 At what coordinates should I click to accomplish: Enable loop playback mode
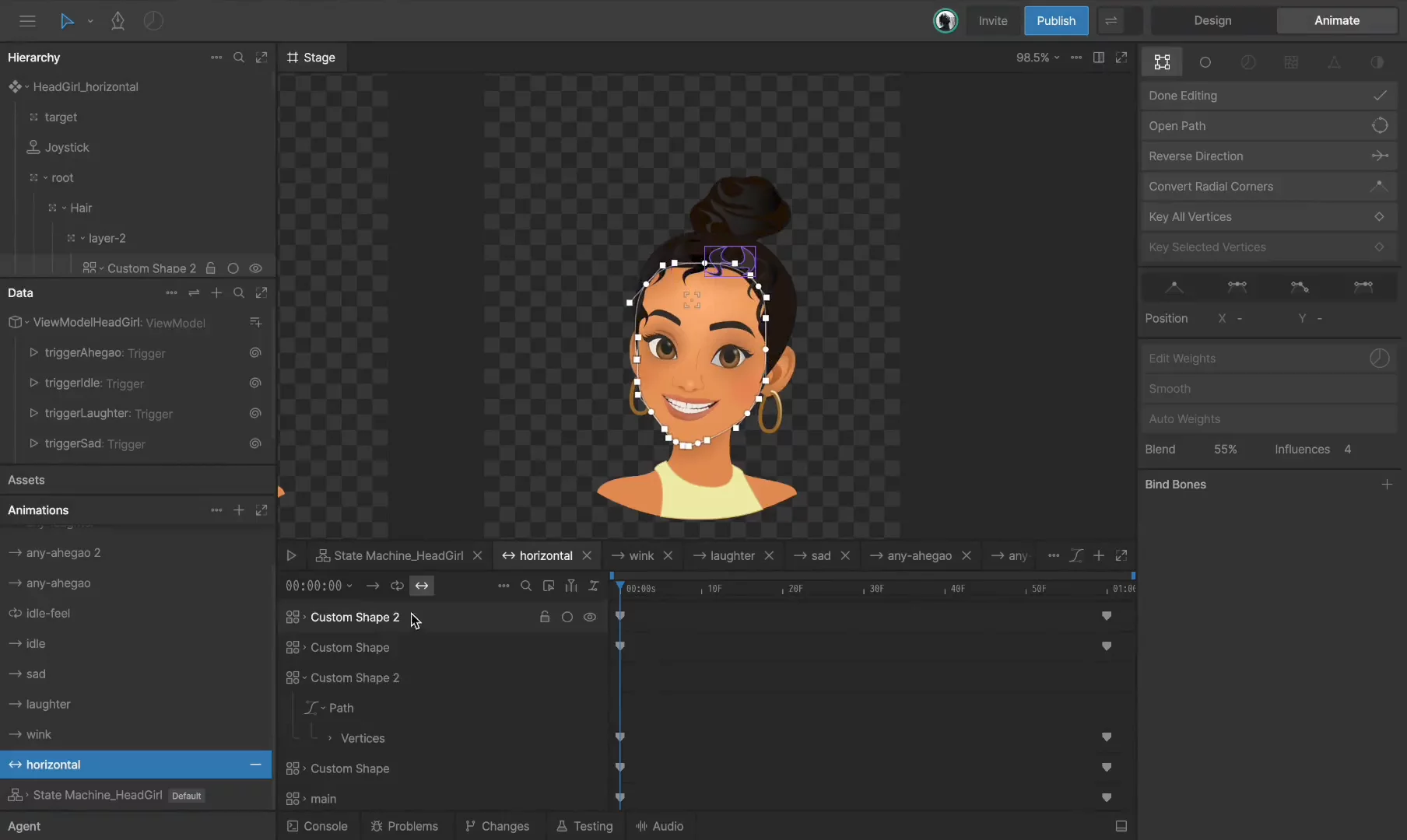[397, 586]
